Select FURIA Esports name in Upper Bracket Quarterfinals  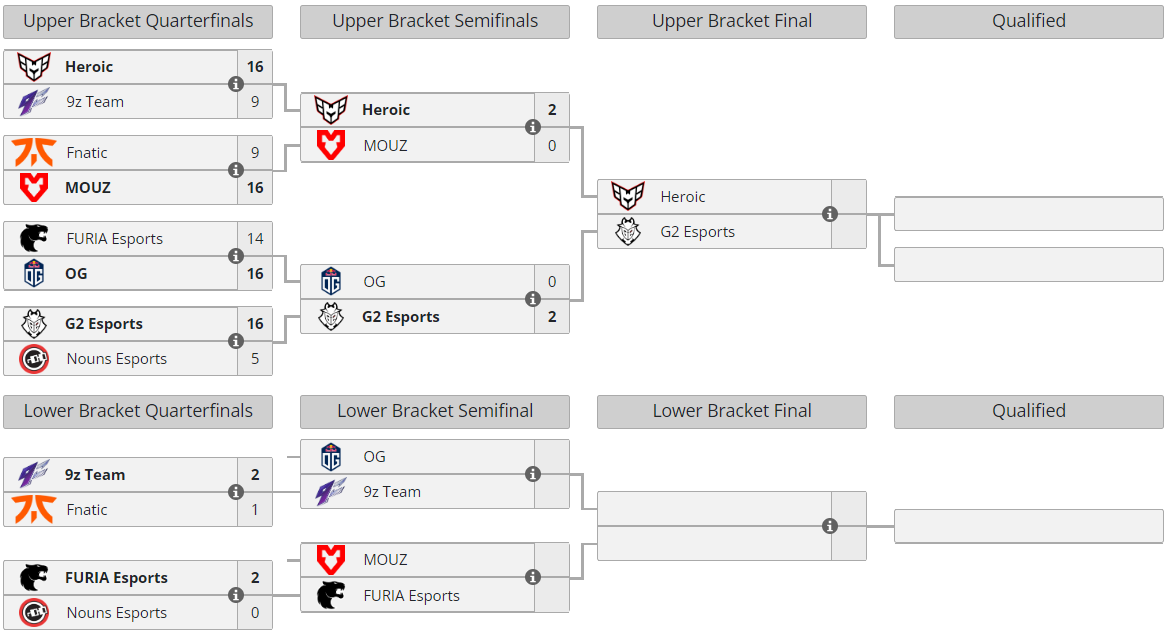coord(114,239)
